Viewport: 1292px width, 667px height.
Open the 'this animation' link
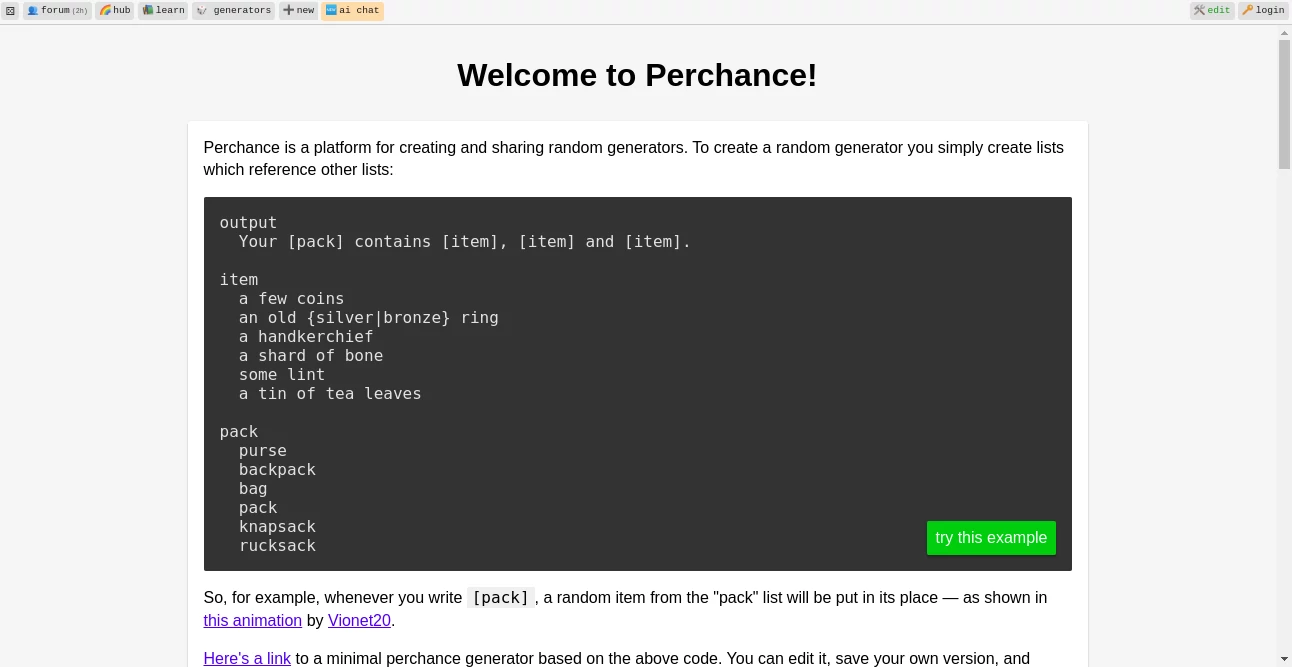pos(253,620)
